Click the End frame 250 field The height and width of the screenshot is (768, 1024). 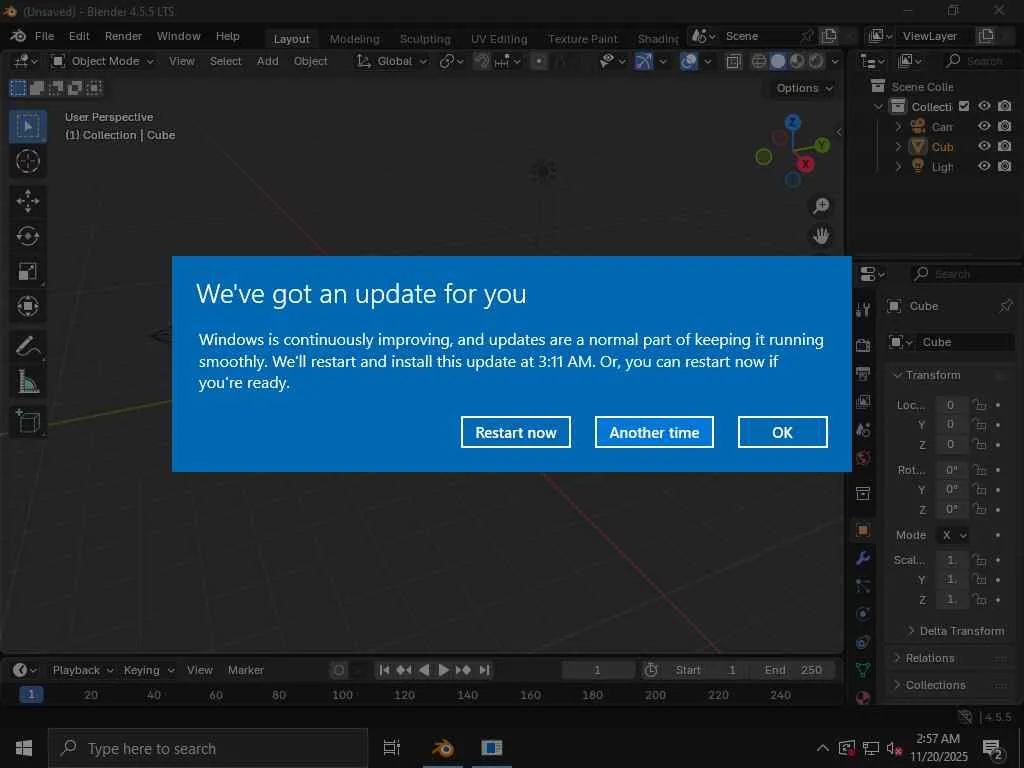[x=793, y=670]
